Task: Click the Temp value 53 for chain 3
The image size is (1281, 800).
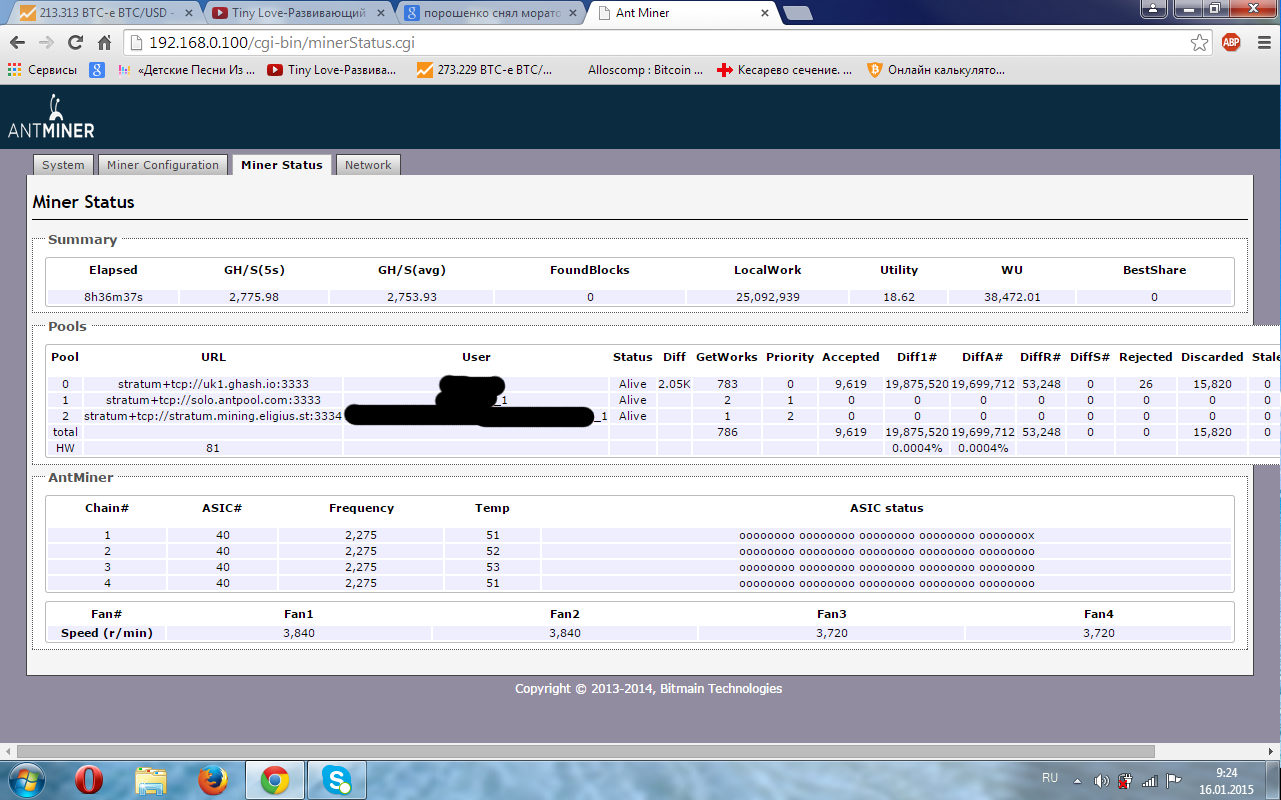Action: coord(492,567)
